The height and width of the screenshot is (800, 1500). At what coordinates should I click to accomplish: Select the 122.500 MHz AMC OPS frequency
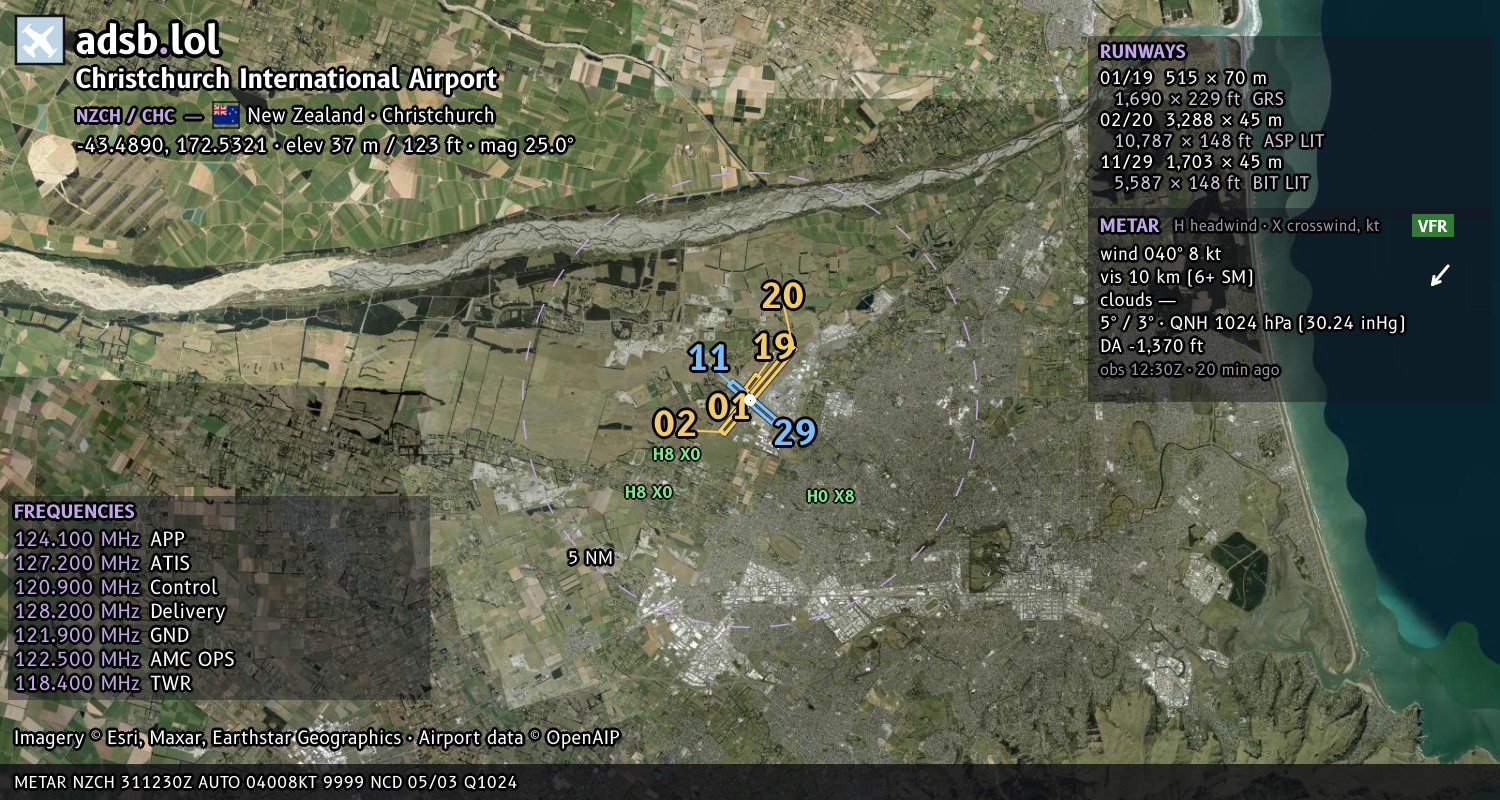pyautogui.click(x=124, y=660)
